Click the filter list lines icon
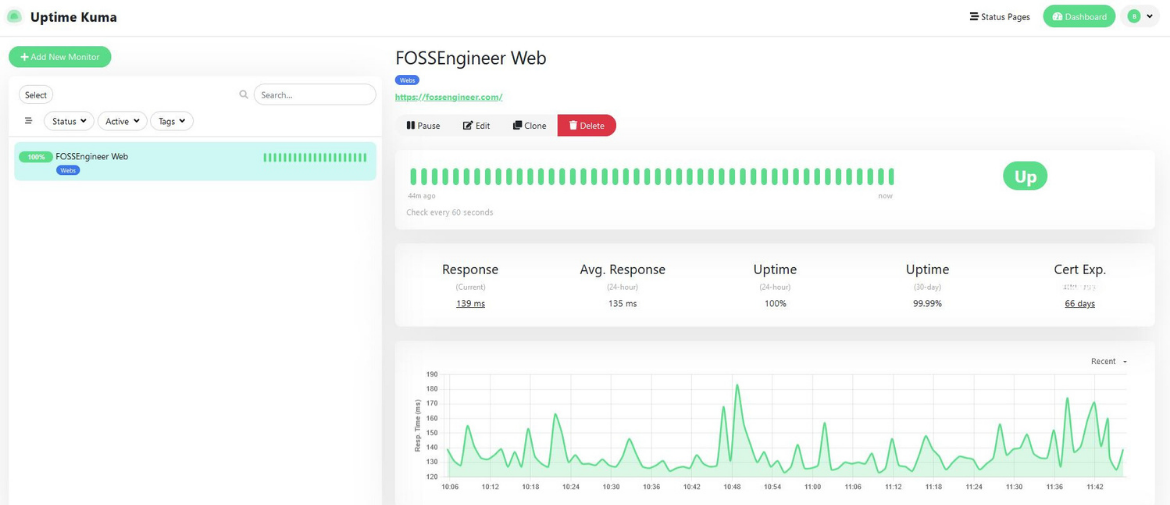This screenshot has height=505, width=1170. click(x=28, y=121)
